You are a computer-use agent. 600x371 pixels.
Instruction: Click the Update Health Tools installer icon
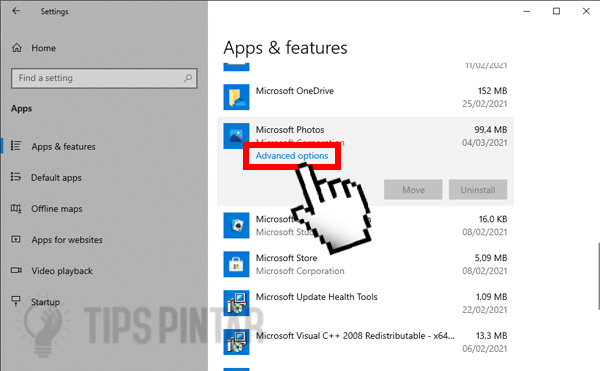[236, 303]
